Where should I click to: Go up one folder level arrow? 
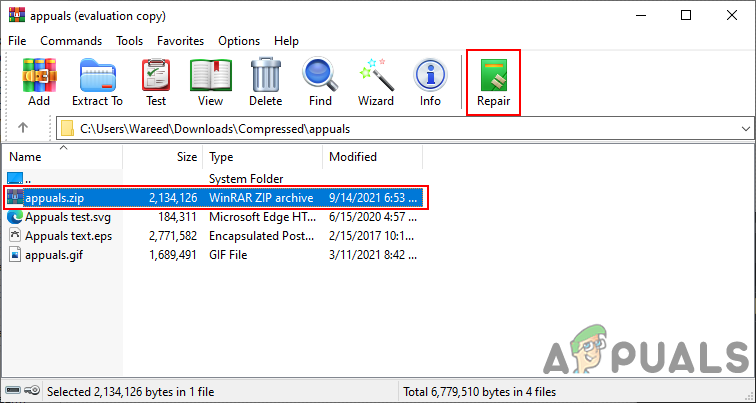(23, 128)
